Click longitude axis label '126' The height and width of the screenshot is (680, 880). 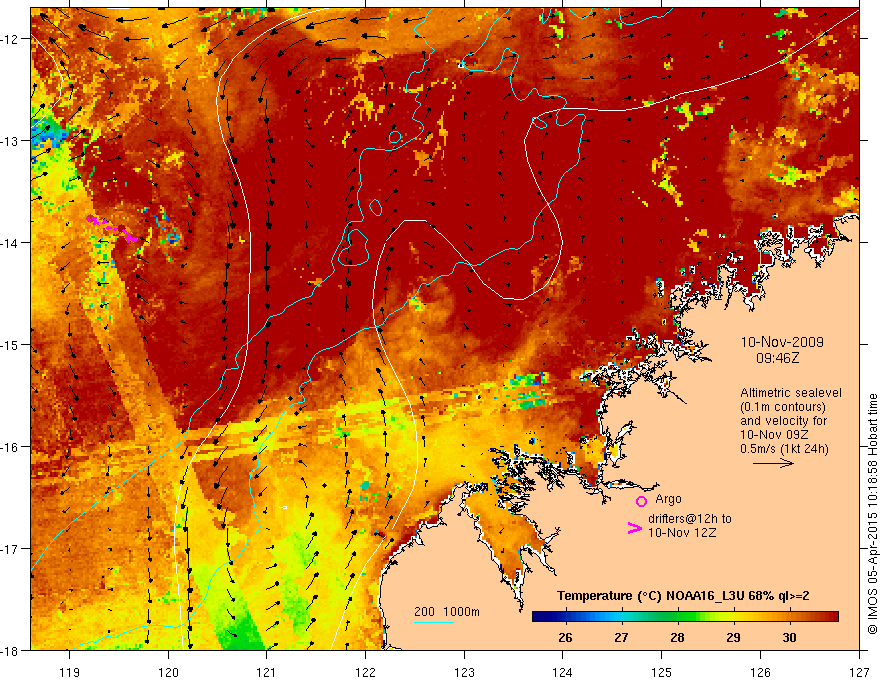(760, 672)
